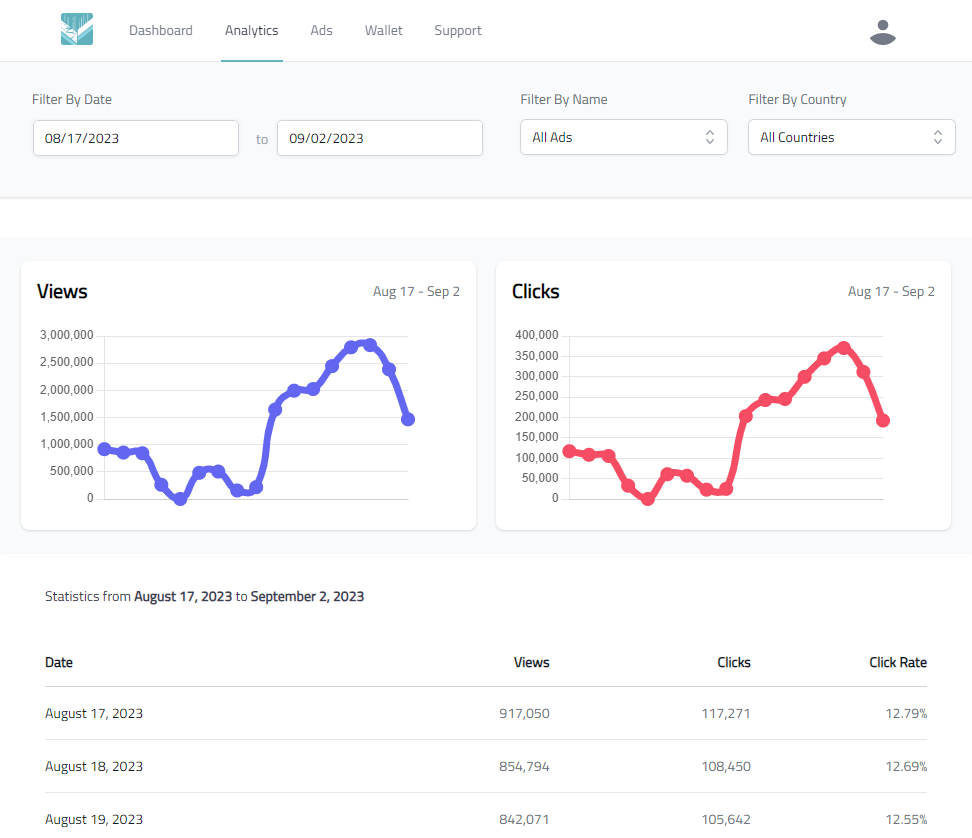
Task: Click the last data point on Clicks chart
Action: [x=883, y=420]
